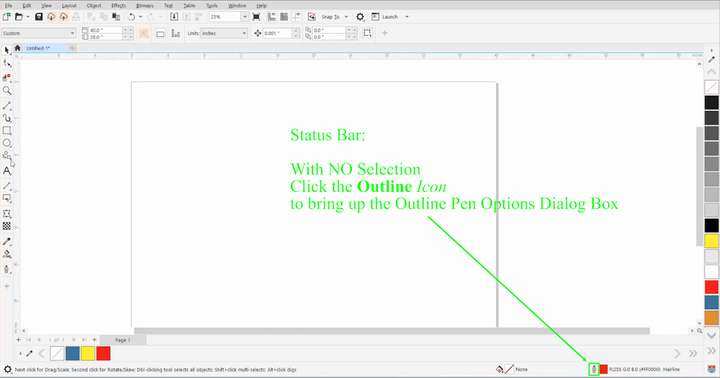The image size is (720, 378).
Task: Click the Fill bucket icon in status bar
Action: 500,369
